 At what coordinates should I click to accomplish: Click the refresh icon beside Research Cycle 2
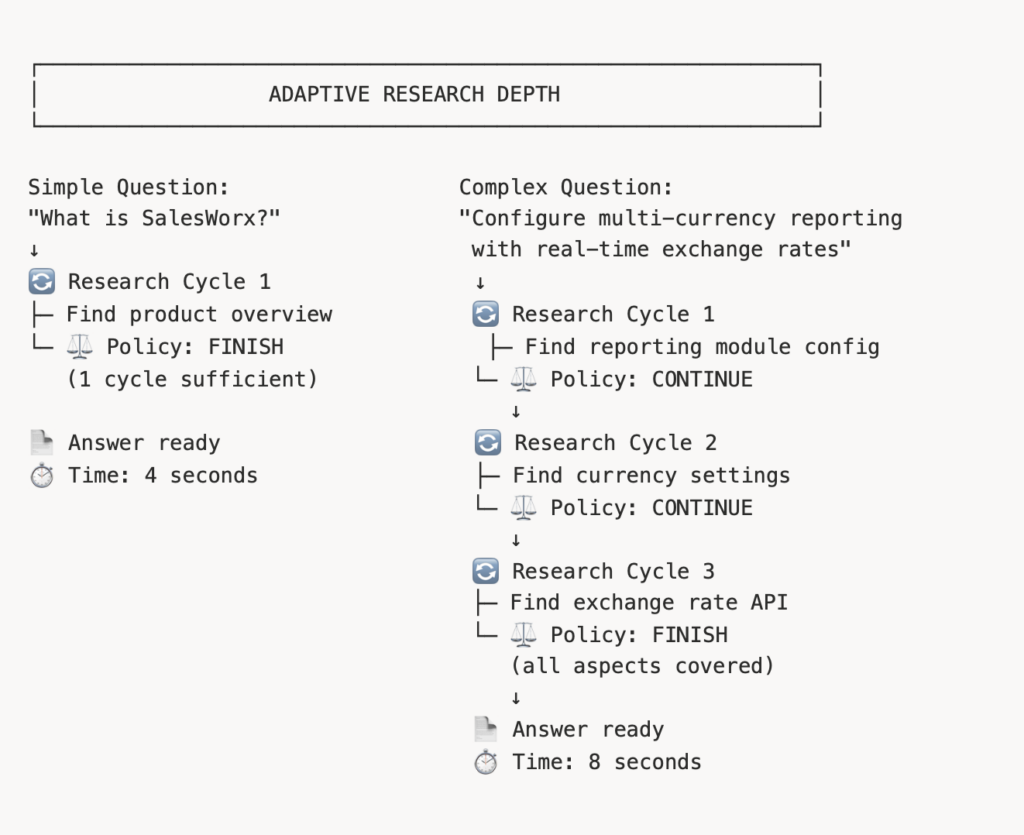[x=487, y=442]
